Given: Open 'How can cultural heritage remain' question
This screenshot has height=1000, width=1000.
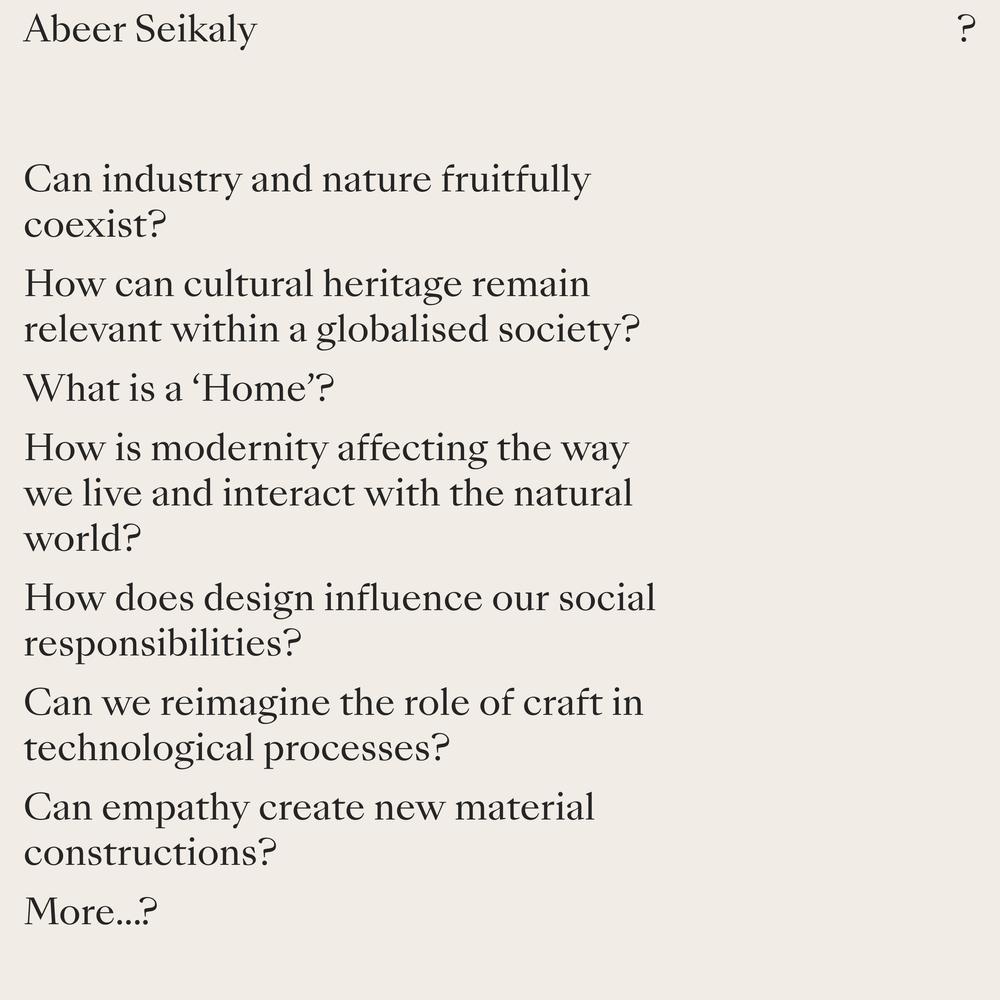Looking at the screenshot, I should coord(307,284).
